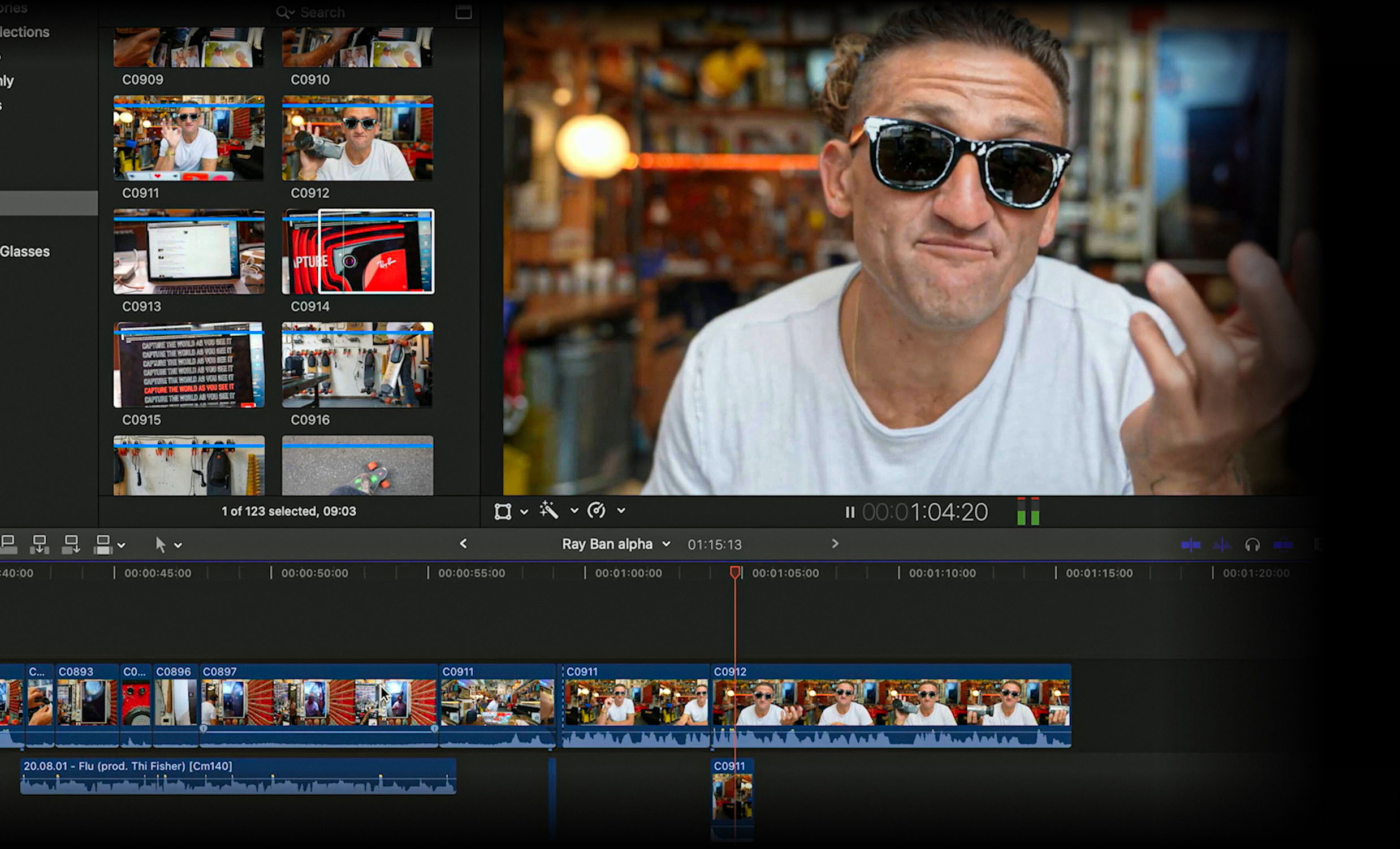Image resolution: width=1400 pixels, height=849 pixels.
Task: Go back in timeline history arrow
Action: click(x=463, y=543)
